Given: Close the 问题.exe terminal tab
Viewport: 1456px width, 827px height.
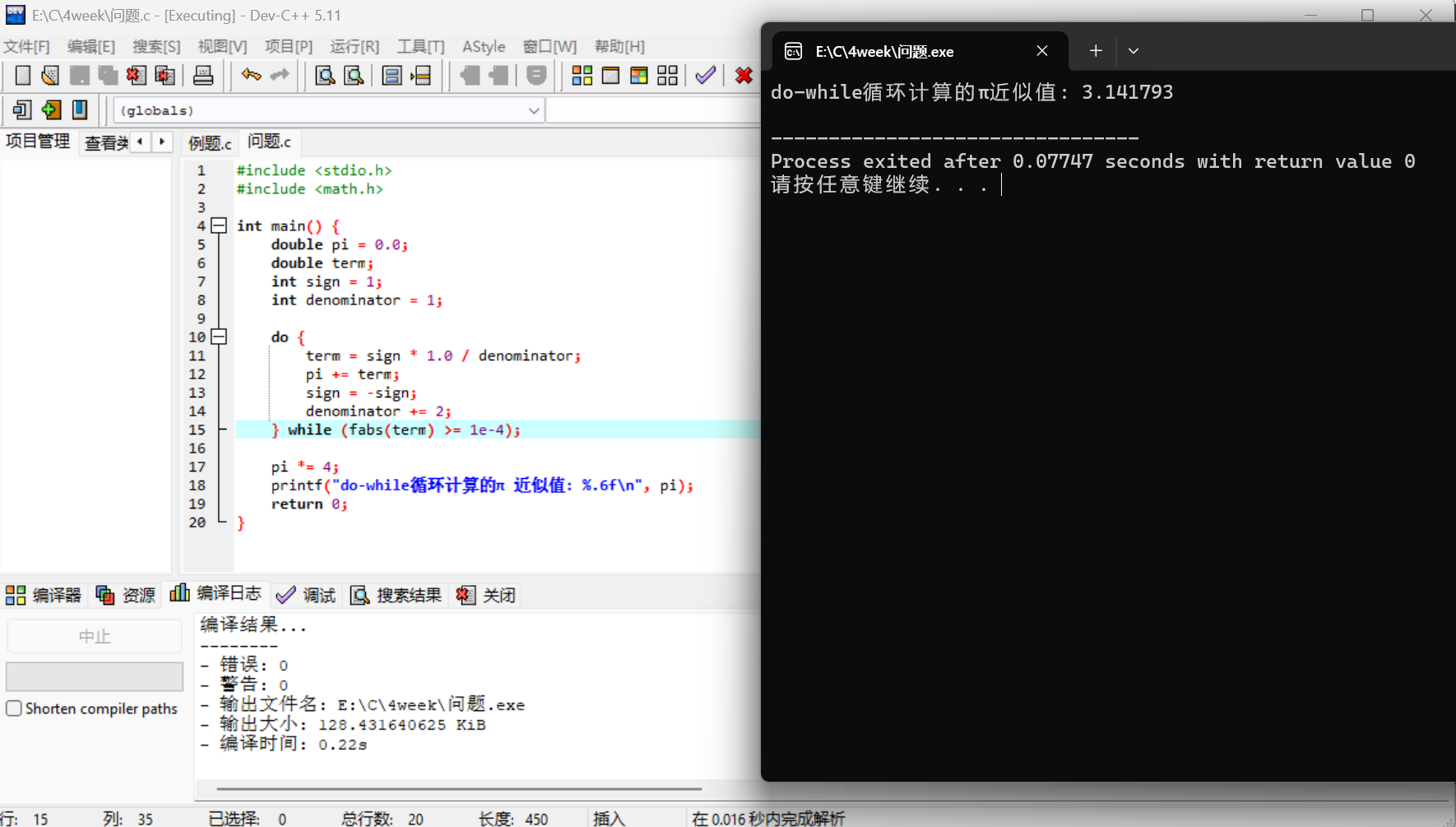Looking at the screenshot, I should (x=1042, y=51).
